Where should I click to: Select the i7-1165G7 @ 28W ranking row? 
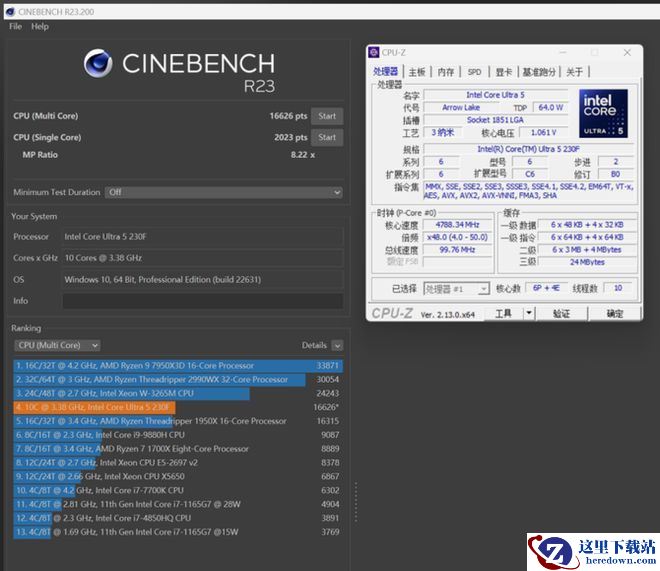[x=178, y=505]
